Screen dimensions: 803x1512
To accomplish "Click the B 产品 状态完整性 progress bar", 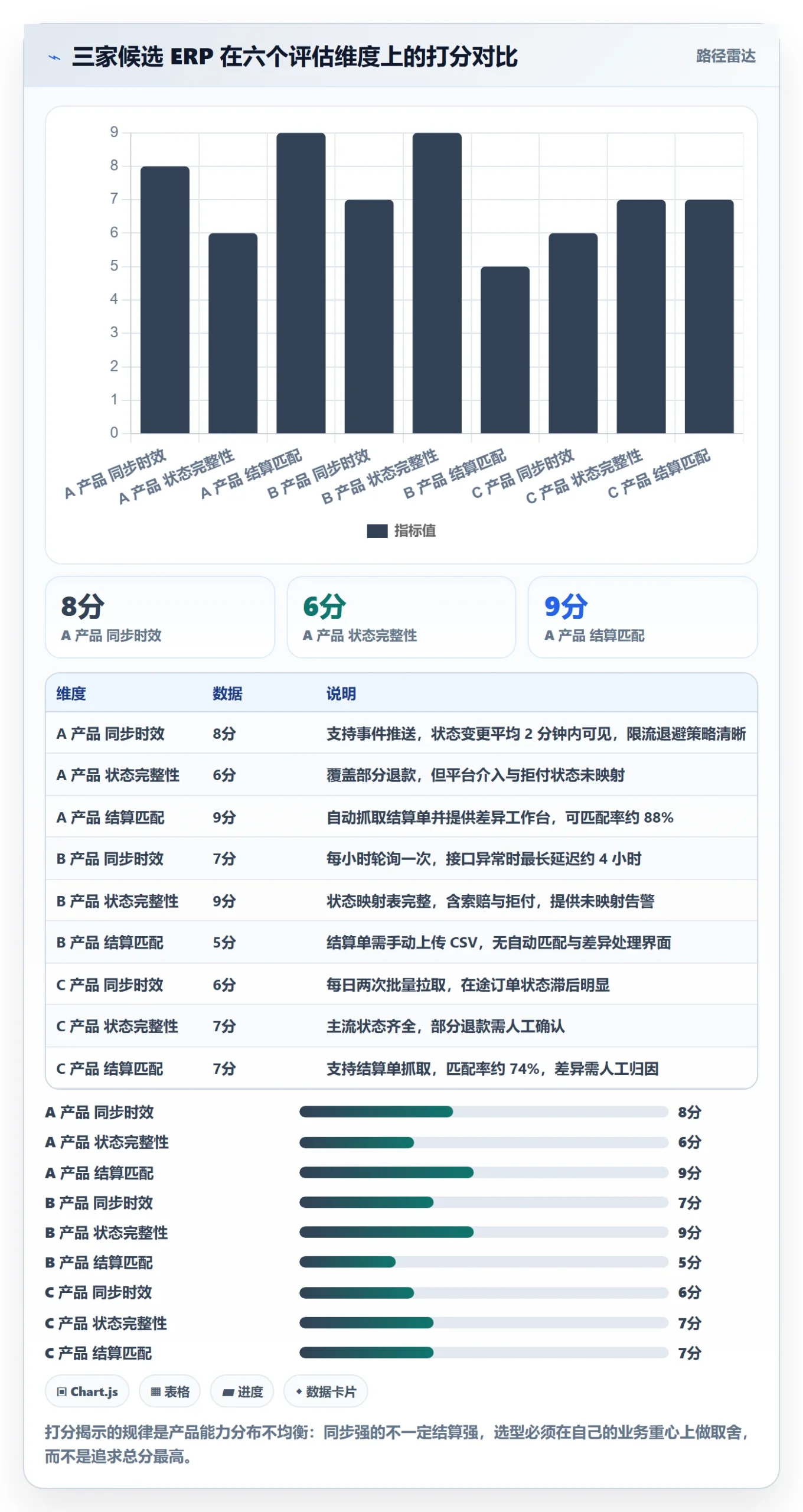I will point(484,1231).
